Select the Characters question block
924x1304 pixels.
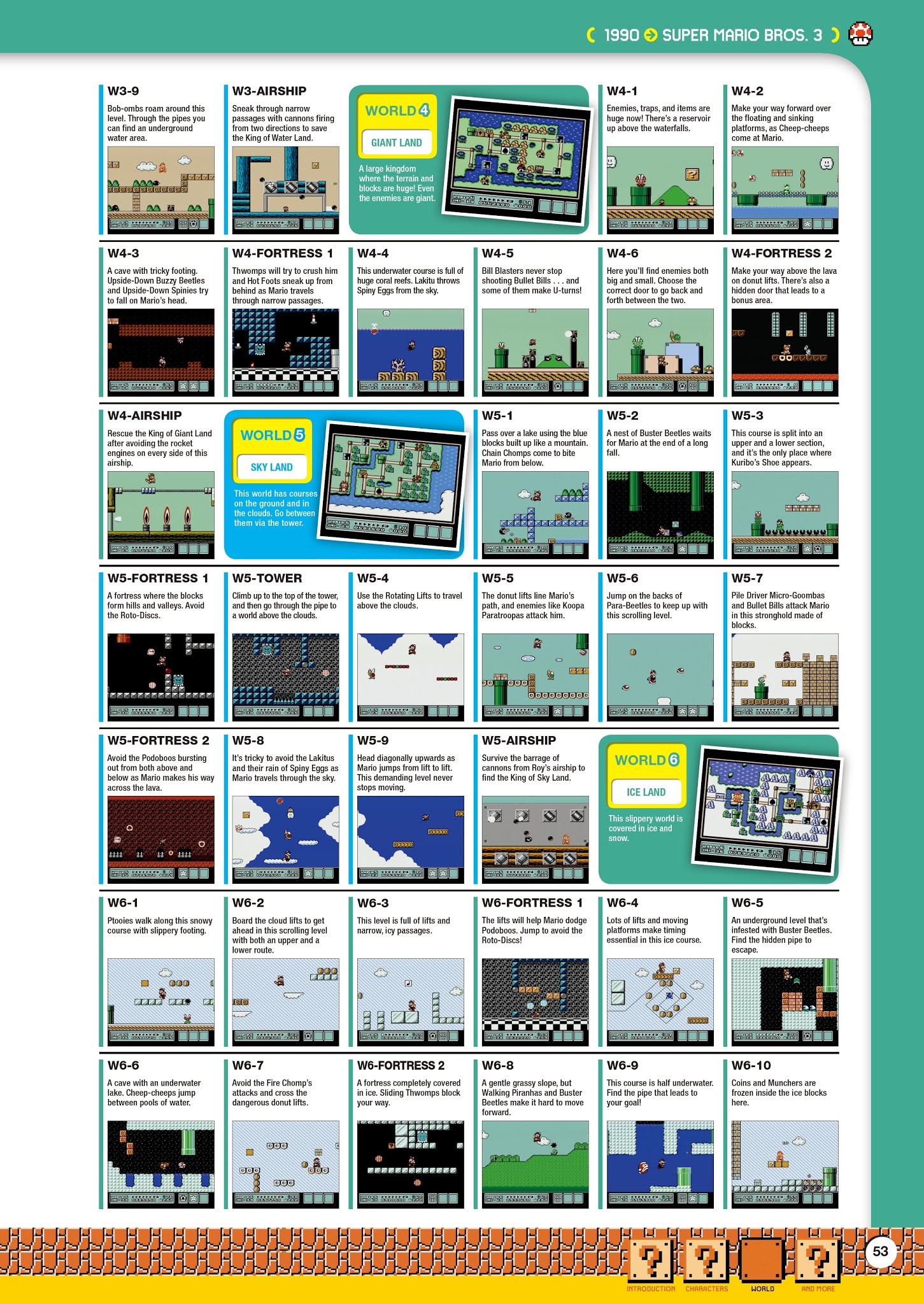click(x=707, y=1259)
